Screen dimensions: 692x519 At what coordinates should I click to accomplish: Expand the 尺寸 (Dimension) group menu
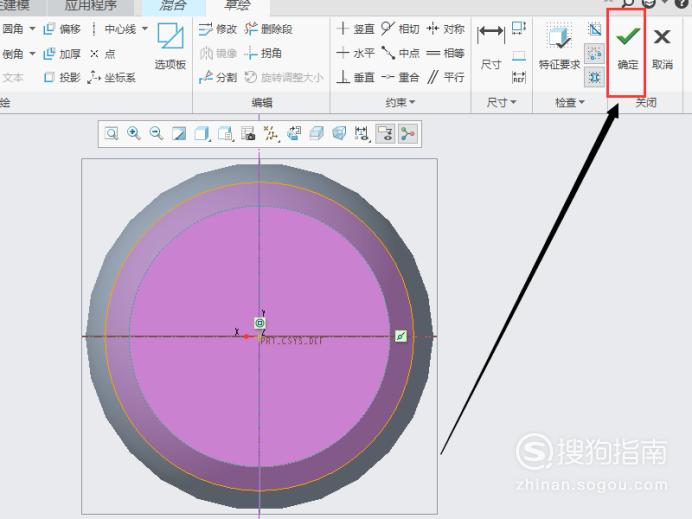(501, 102)
